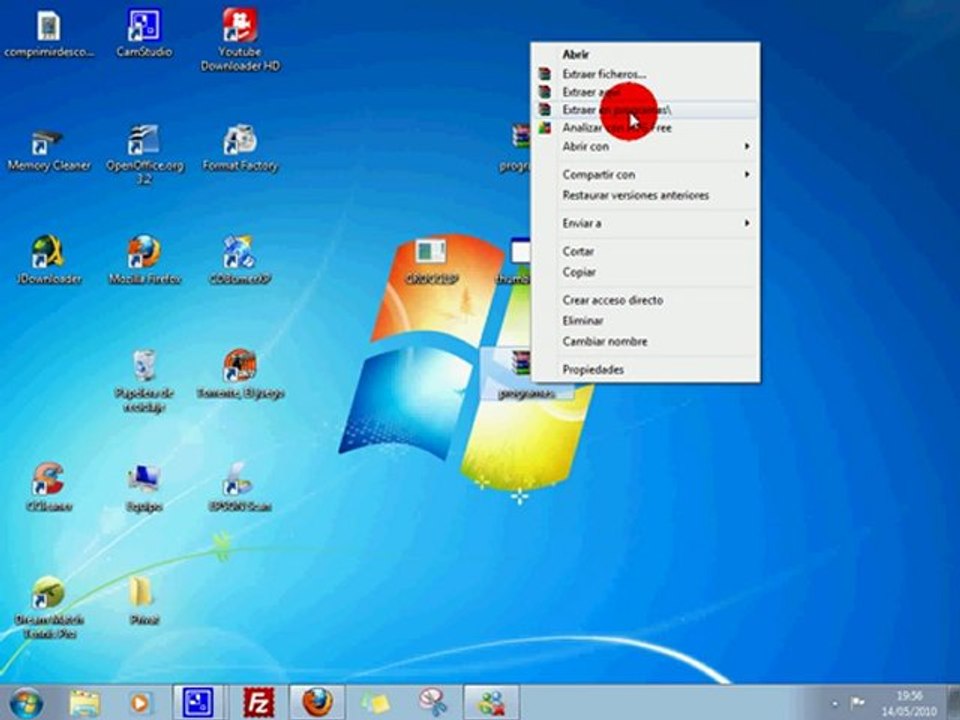
Task: Select the Youtube Downloader HD shortcut
Action: tap(240, 40)
